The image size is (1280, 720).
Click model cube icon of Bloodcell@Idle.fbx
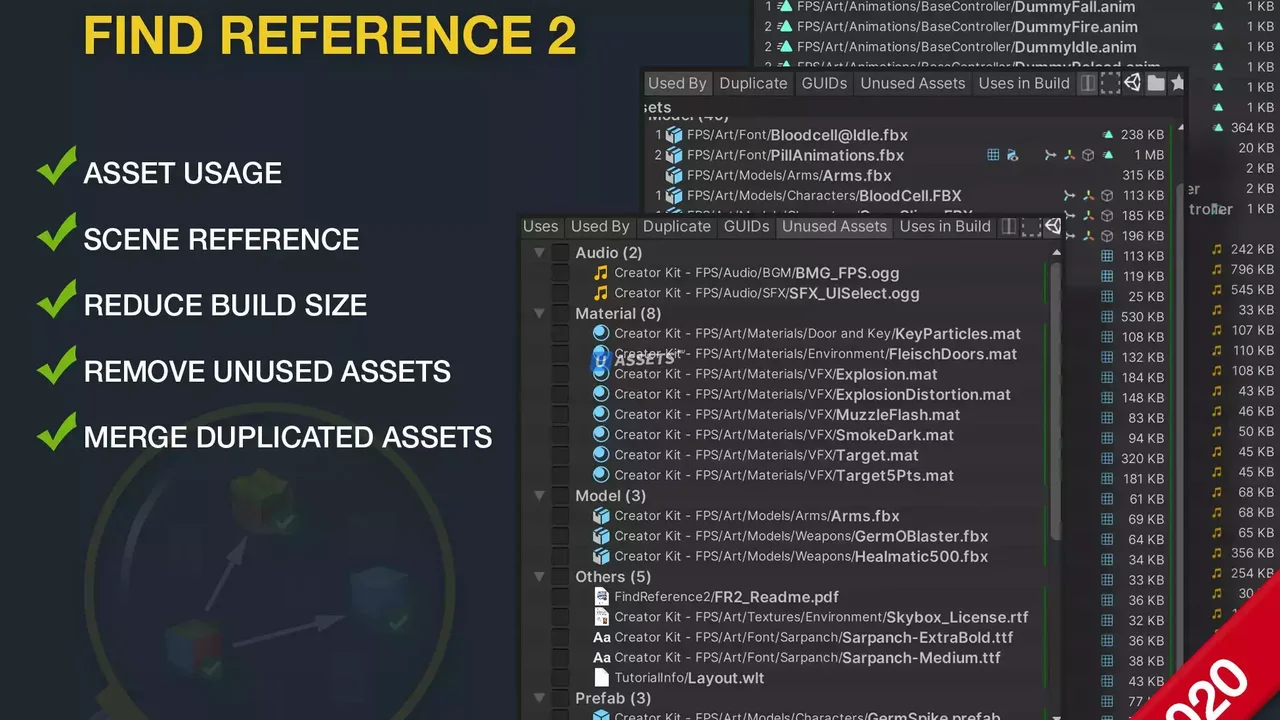click(674, 135)
